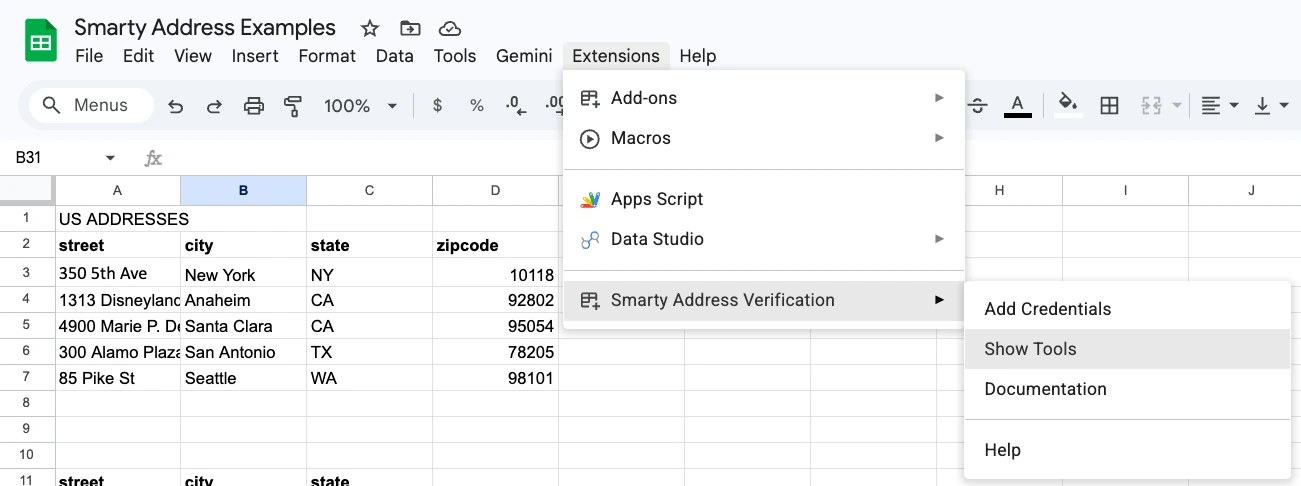Format as percent icon

point(477,106)
